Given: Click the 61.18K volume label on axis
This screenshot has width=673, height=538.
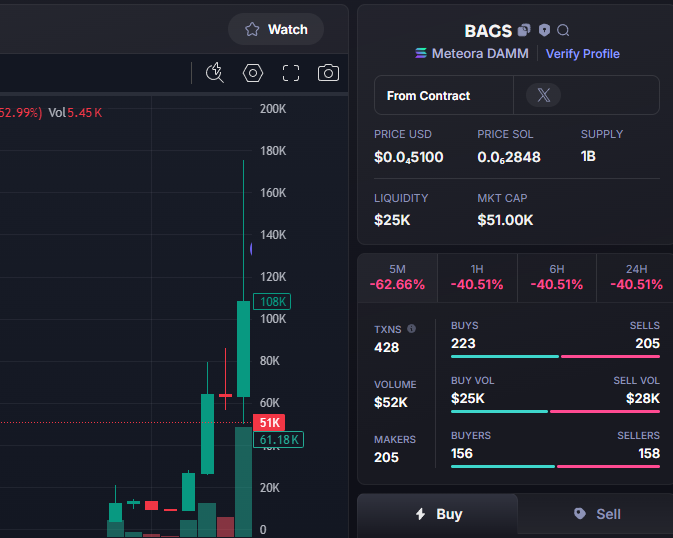Looking at the screenshot, I should [279, 439].
